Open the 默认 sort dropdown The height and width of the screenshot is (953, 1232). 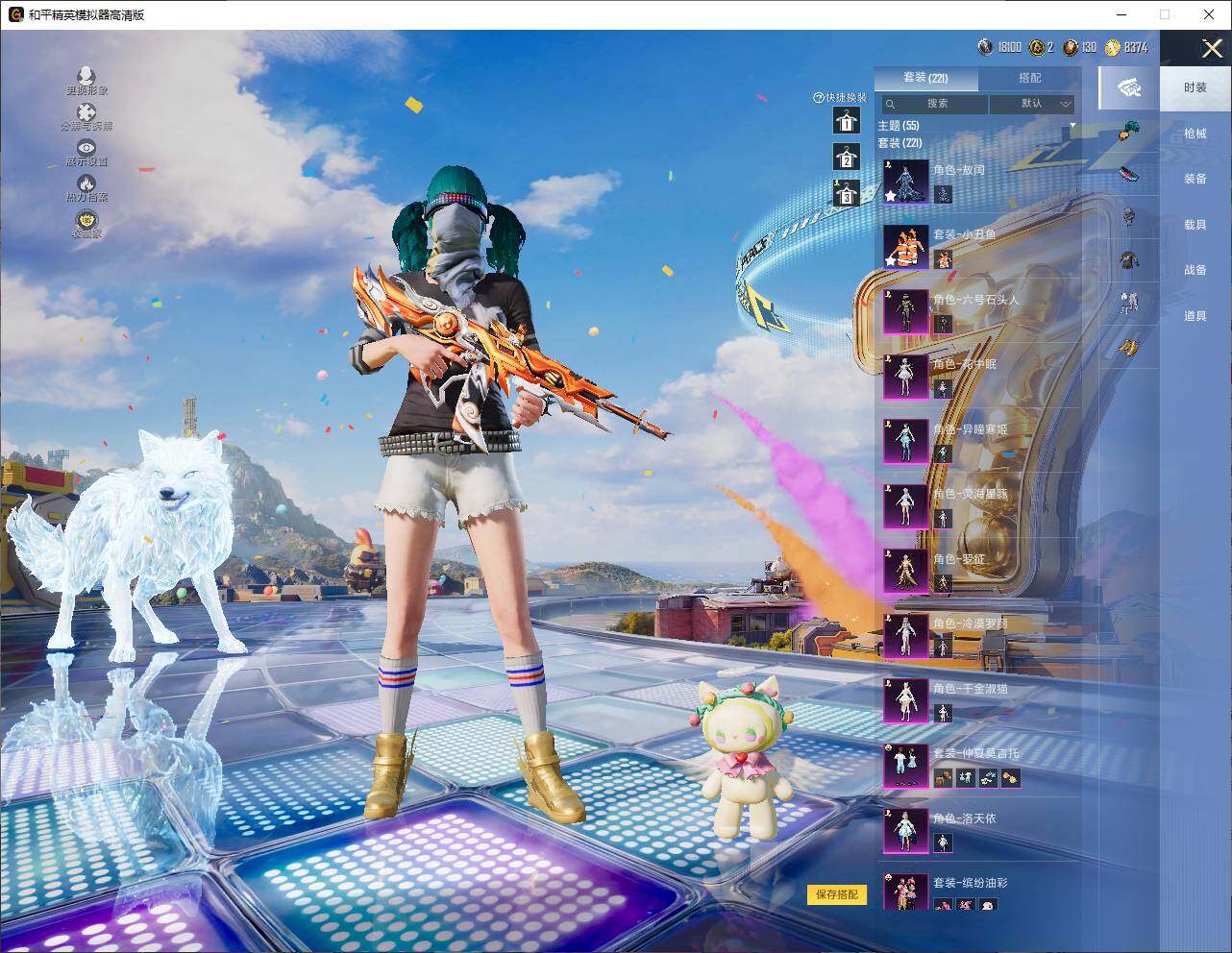point(1032,104)
